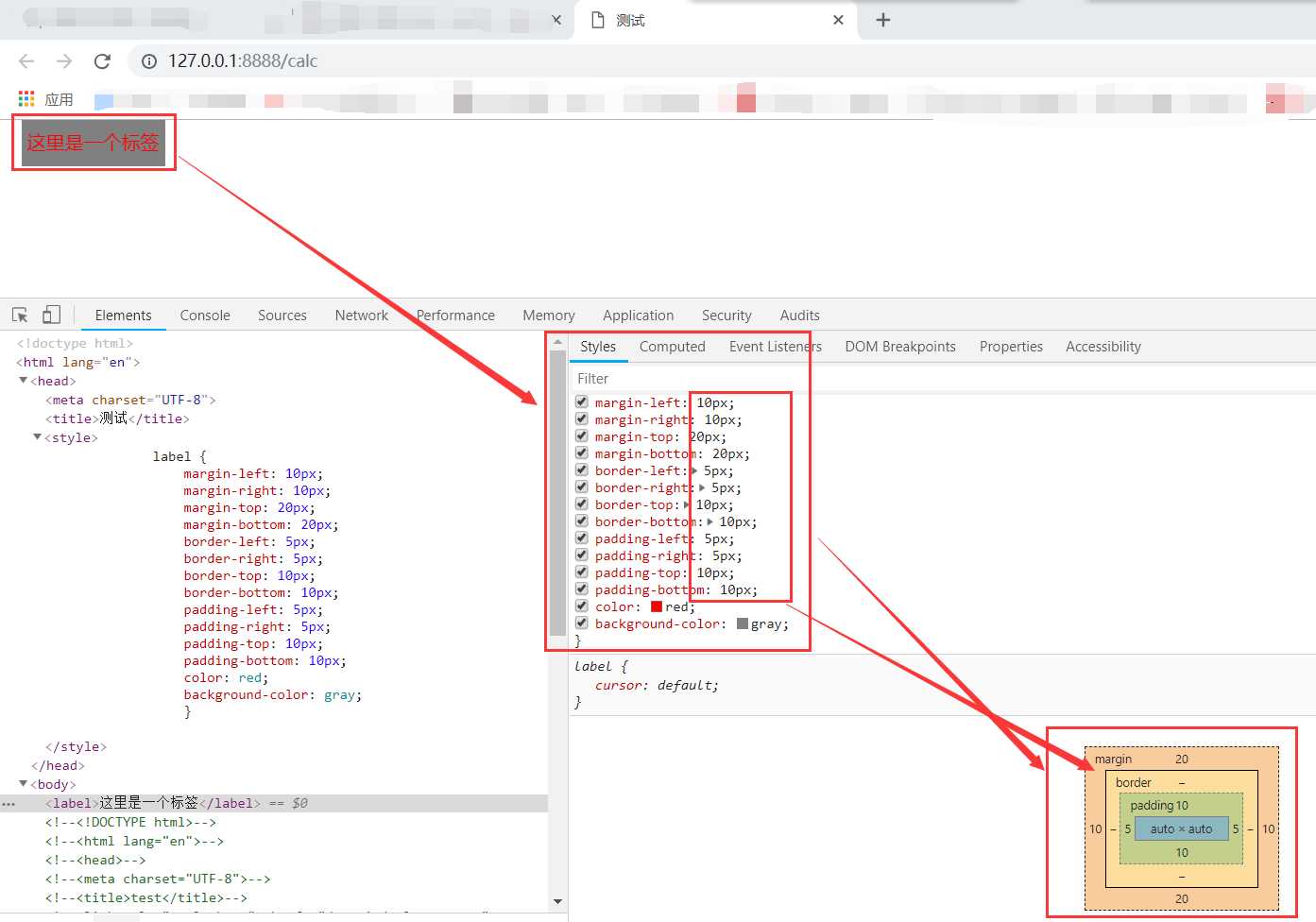Open the Network panel tab
The image size is (1316, 922).
coord(362,316)
